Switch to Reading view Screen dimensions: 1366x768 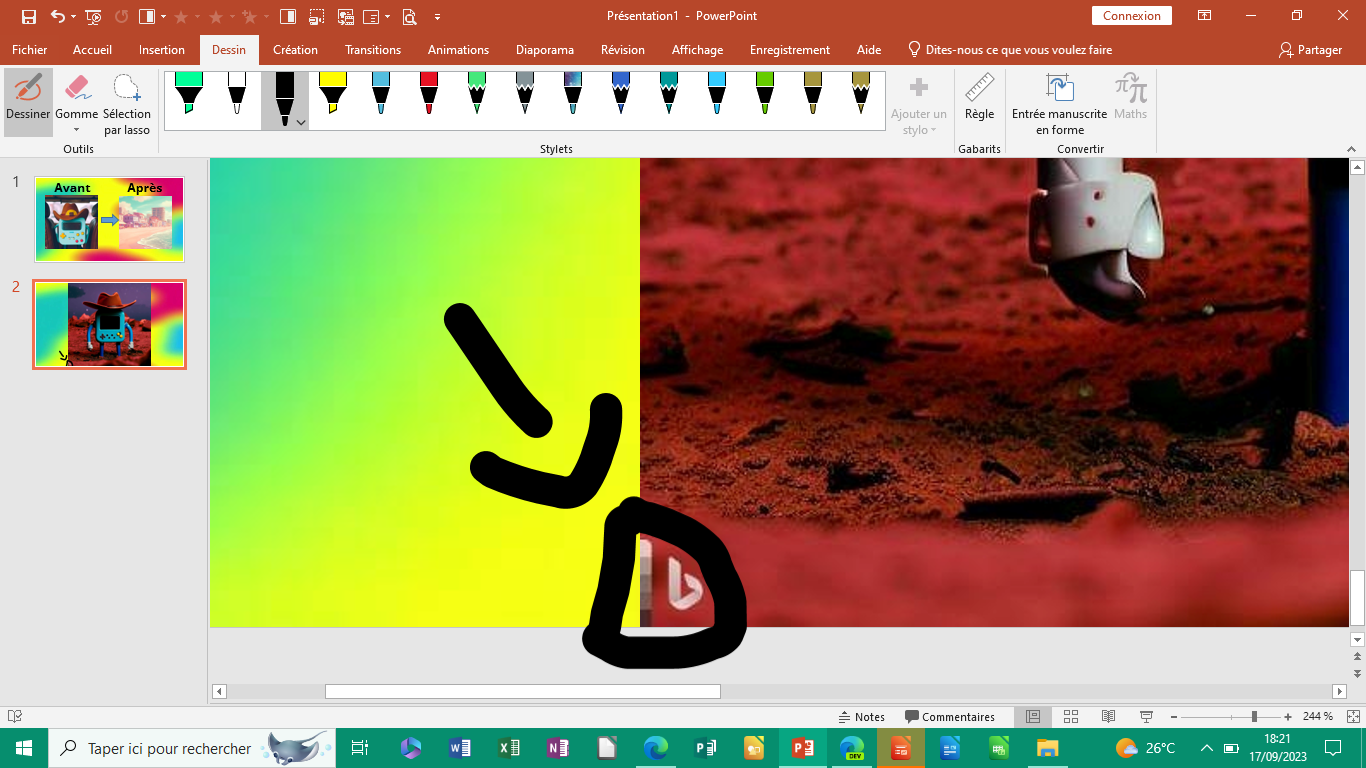pyautogui.click(x=1108, y=717)
